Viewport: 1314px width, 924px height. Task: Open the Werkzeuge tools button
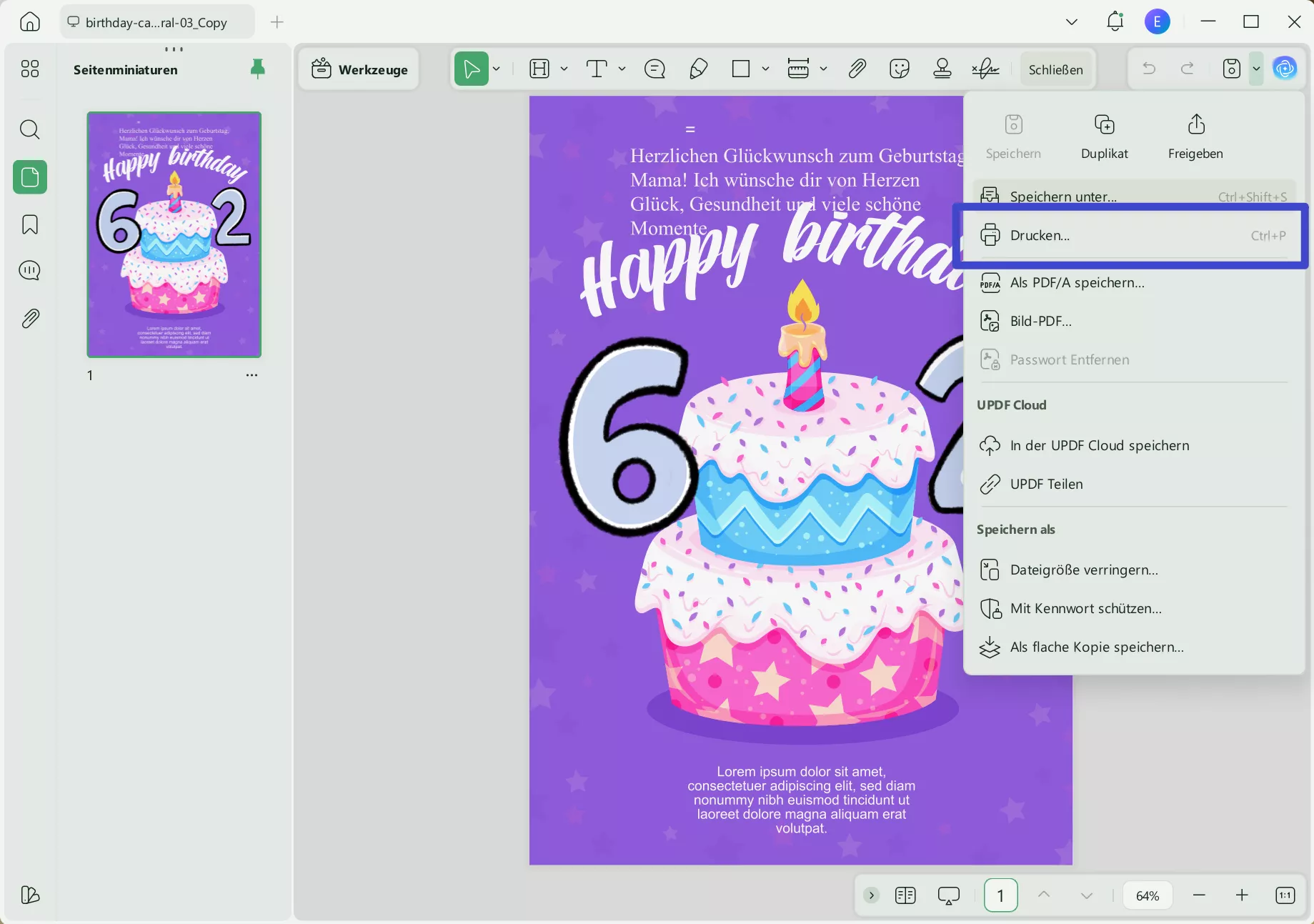point(359,69)
